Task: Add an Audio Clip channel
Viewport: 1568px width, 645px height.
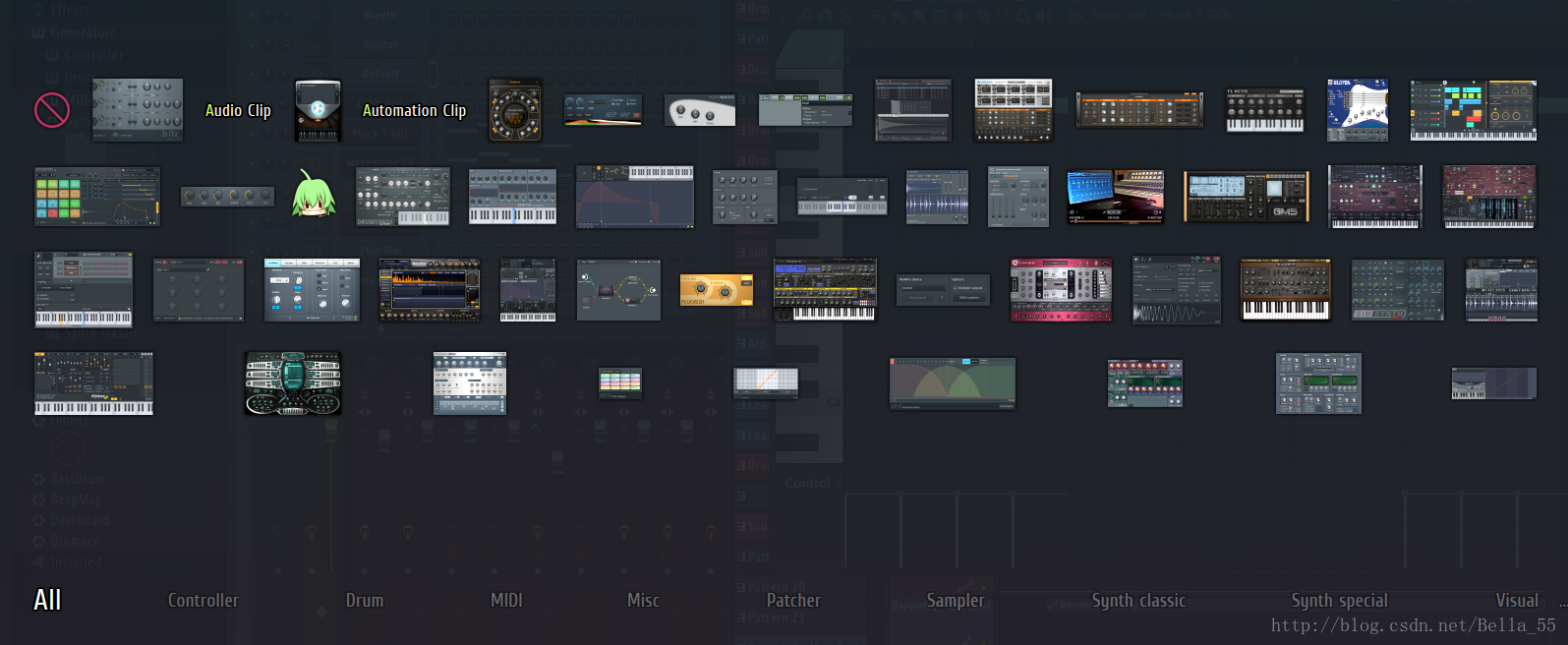Action: [238, 111]
